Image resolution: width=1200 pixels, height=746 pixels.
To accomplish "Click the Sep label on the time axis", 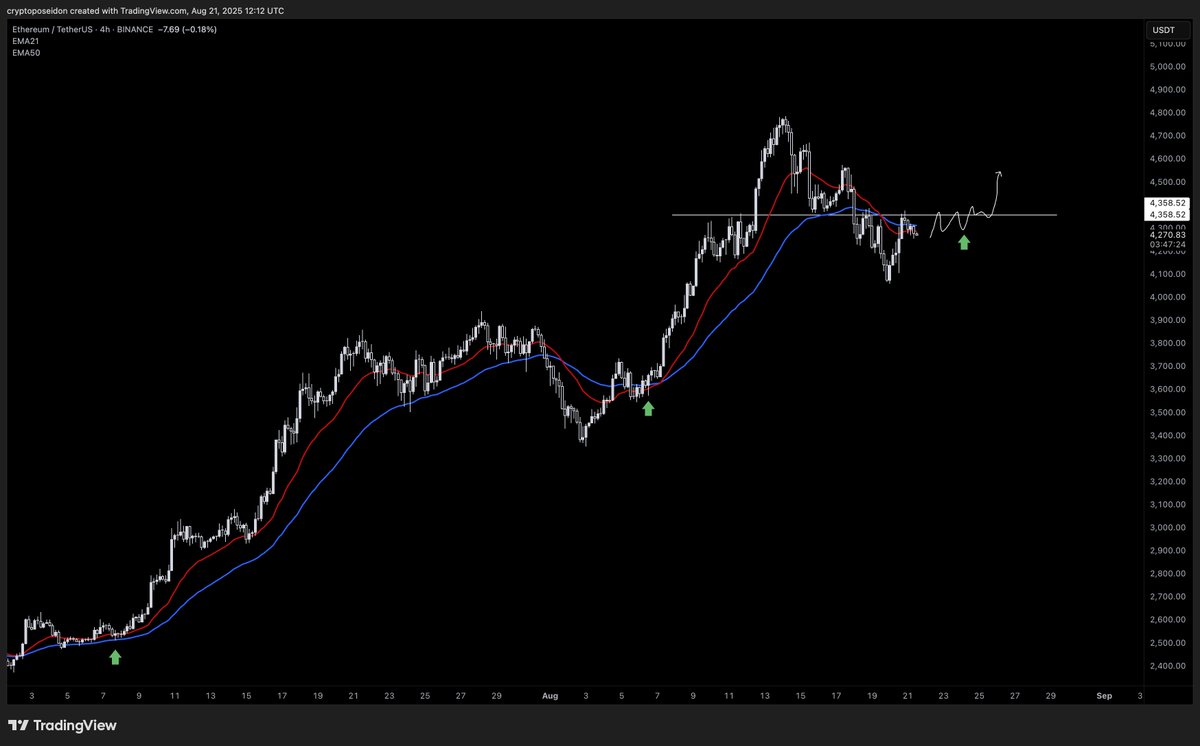I will tap(1104, 695).
